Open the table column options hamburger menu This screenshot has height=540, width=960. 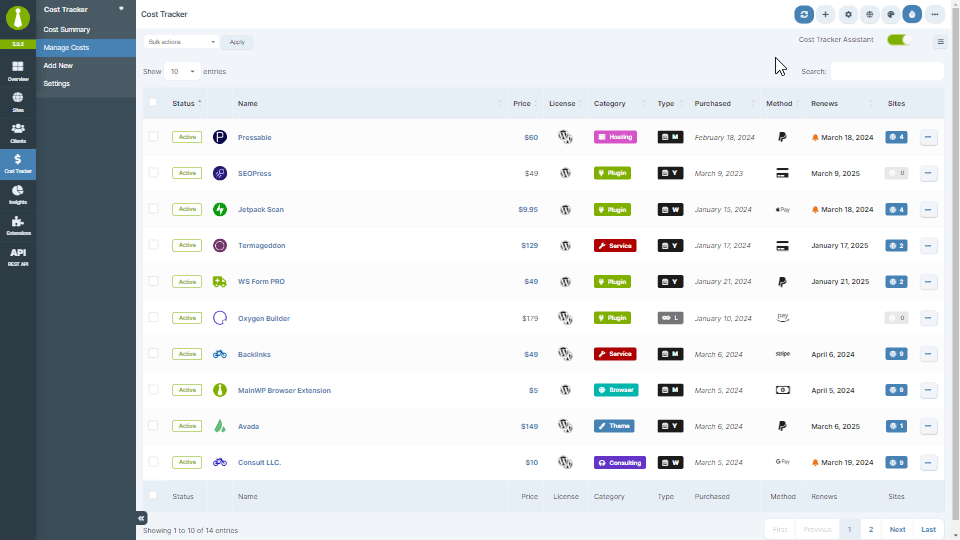coord(940,42)
